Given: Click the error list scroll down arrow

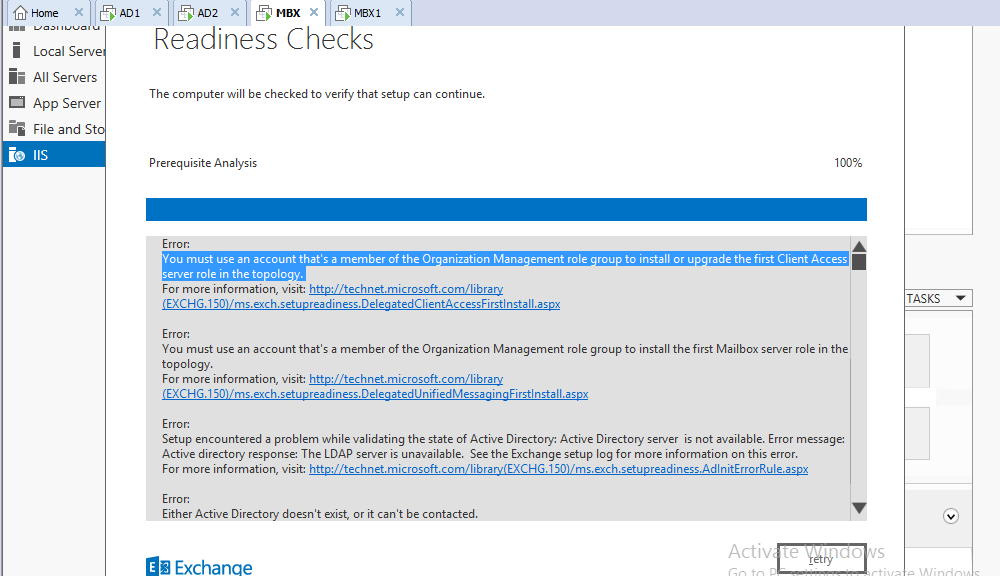Looking at the screenshot, I should click(859, 508).
